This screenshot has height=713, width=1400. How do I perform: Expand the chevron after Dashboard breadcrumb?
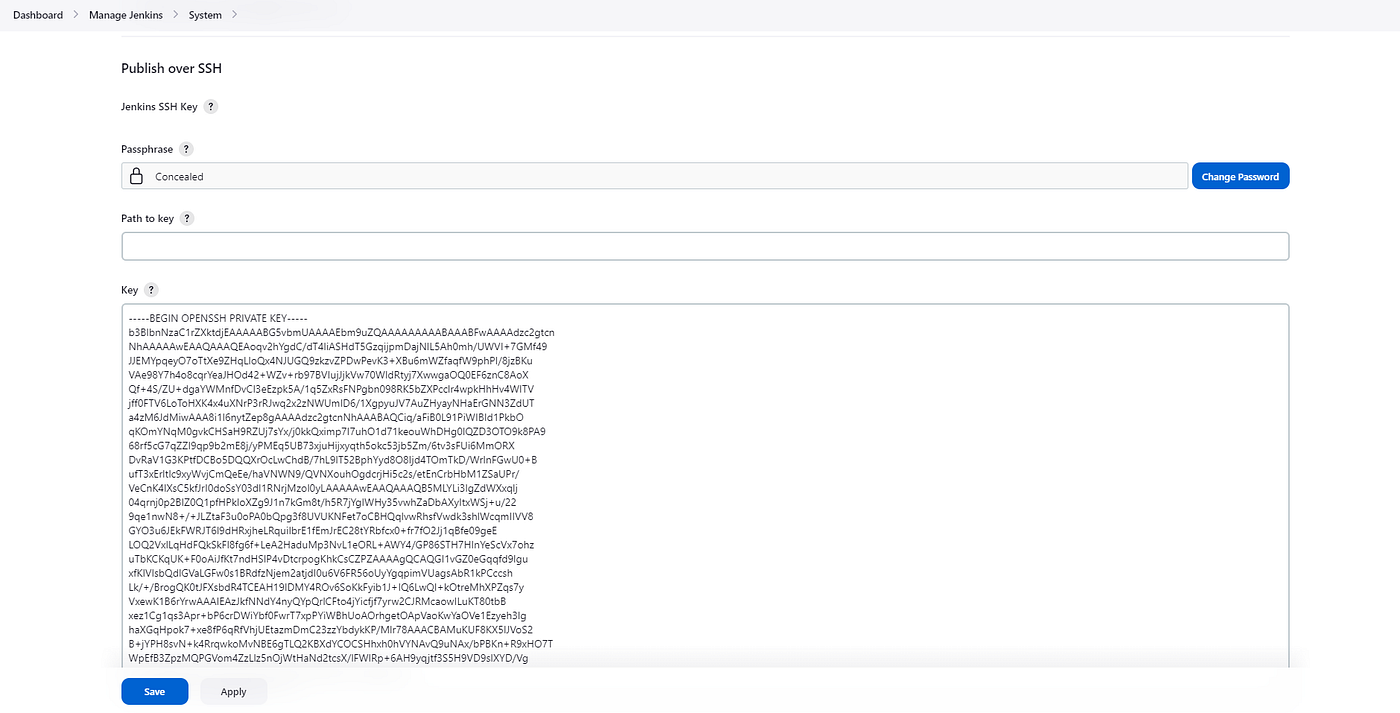76,15
